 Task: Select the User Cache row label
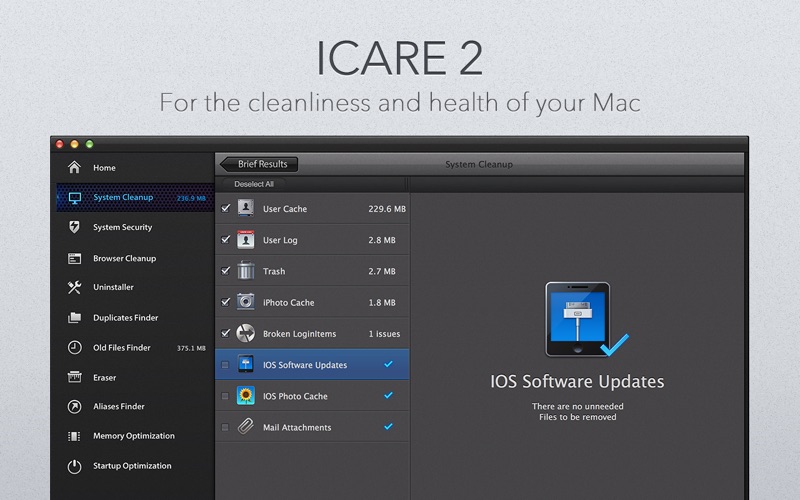click(x=285, y=209)
